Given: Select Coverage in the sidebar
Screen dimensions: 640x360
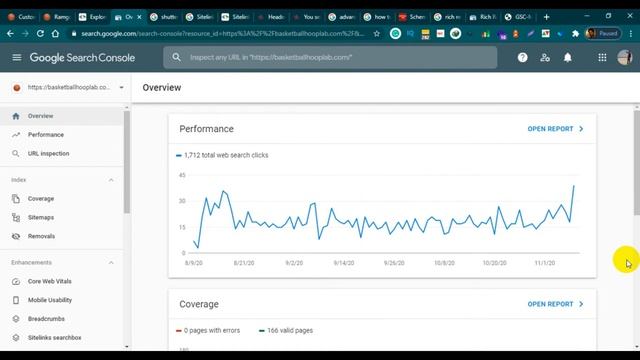Looking at the screenshot, I should coord(62,199).
